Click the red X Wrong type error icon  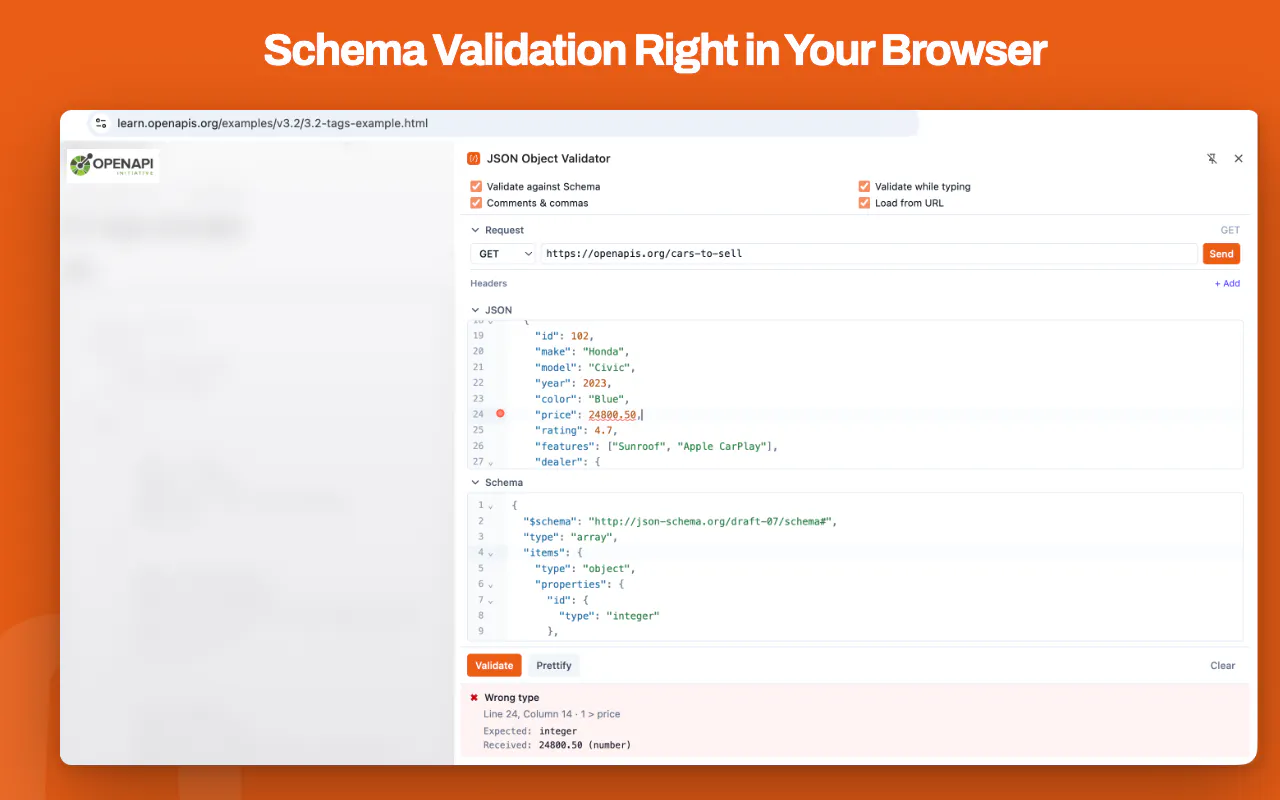point(474,698)
